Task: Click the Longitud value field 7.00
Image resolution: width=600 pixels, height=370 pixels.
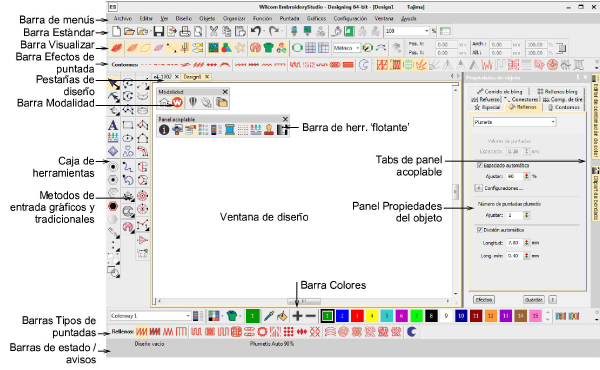Action: [x=515, y=243]
